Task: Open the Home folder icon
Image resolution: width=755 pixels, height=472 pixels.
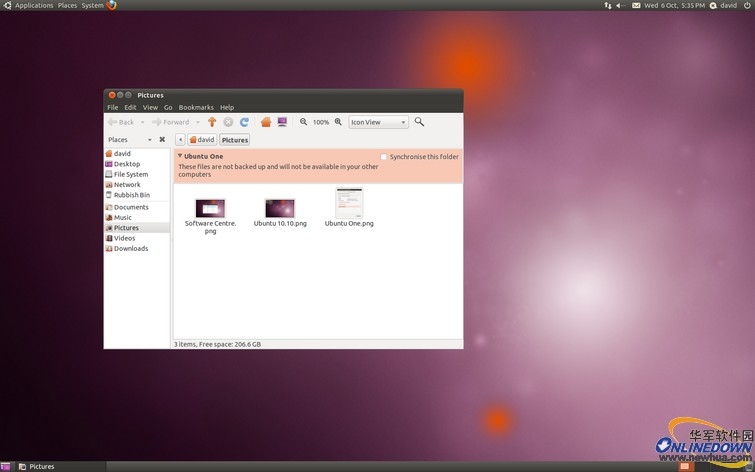Action: 266,122
